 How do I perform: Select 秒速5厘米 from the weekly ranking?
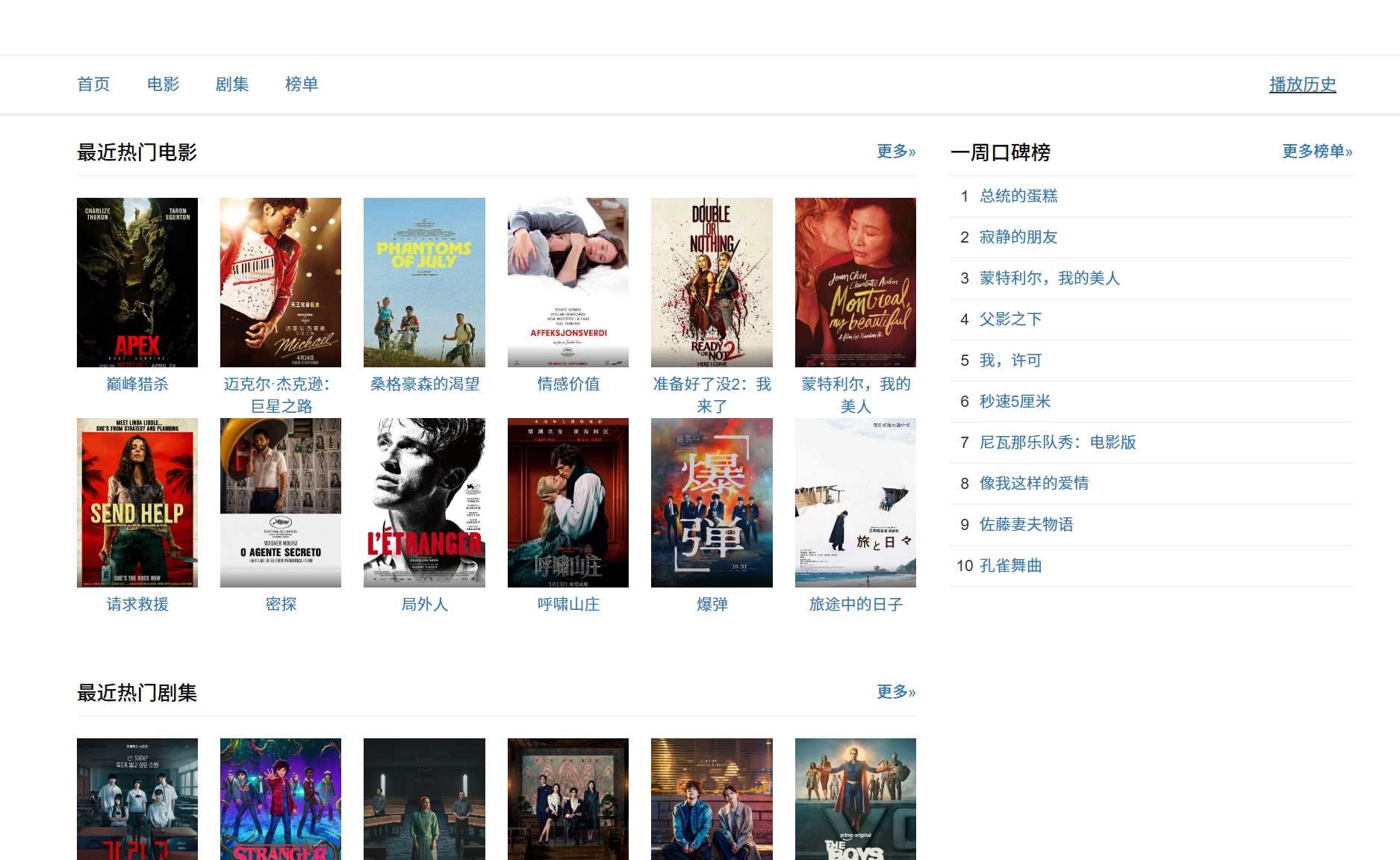(1015, 402)
